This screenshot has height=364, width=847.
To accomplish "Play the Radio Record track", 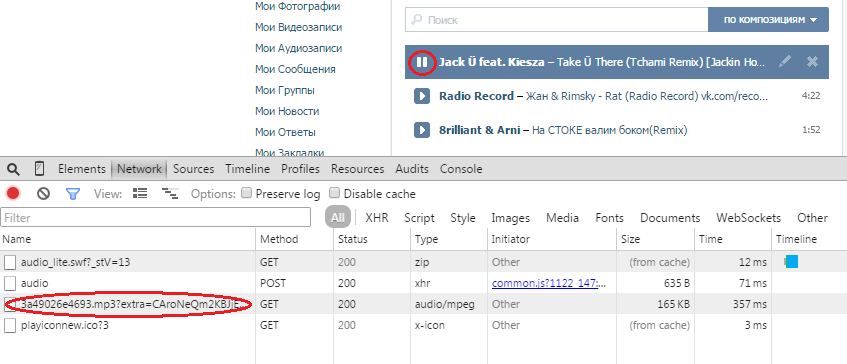I will coord(421,96).
